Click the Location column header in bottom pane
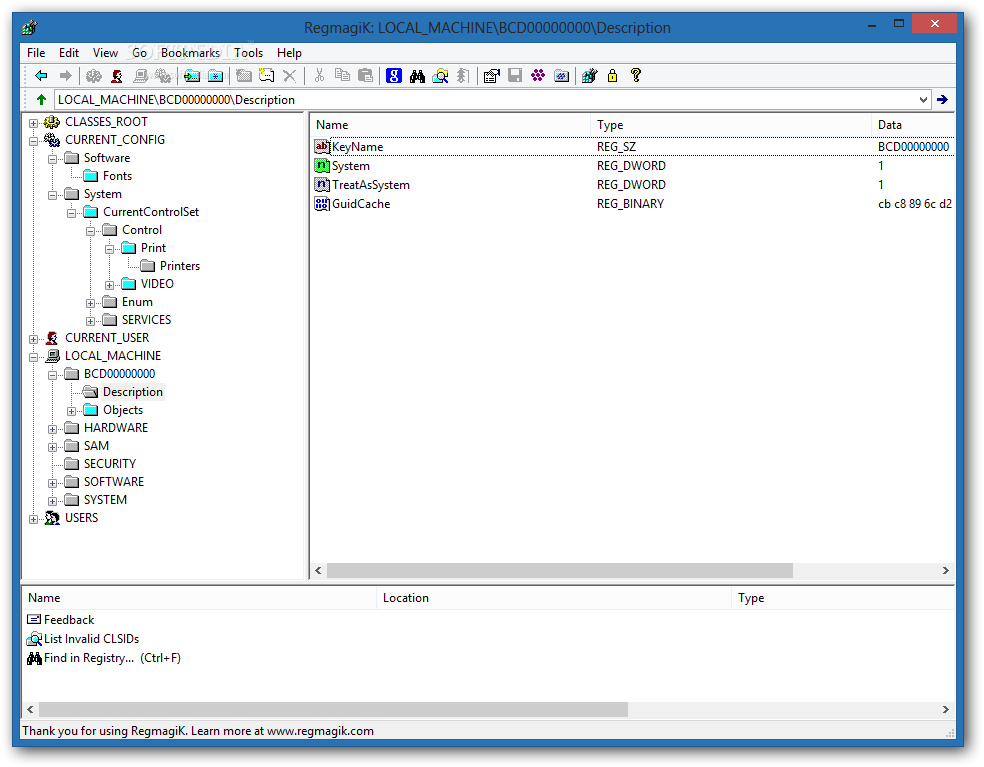The height and width of the screenshot is (767, 984). [554, 598]
